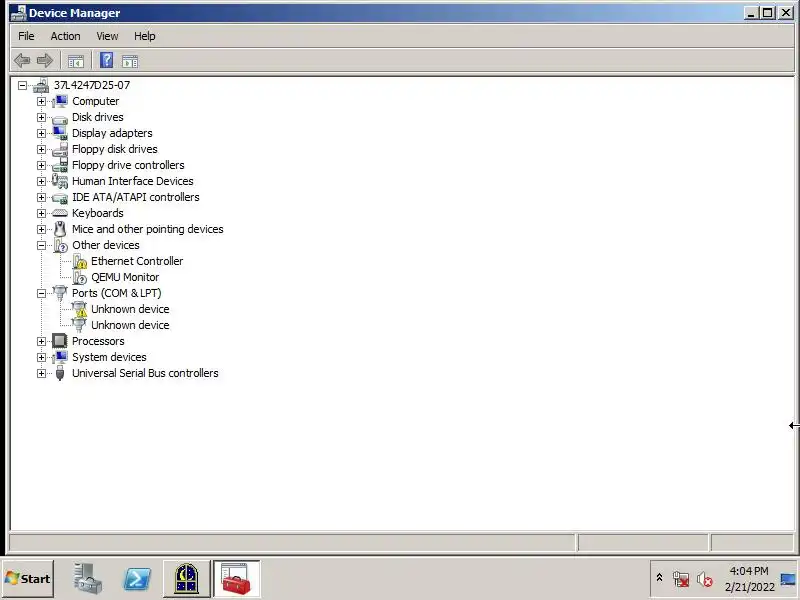Screen dimensions: 800x600
Task: Open the View menu
Action: click(107, 36)
